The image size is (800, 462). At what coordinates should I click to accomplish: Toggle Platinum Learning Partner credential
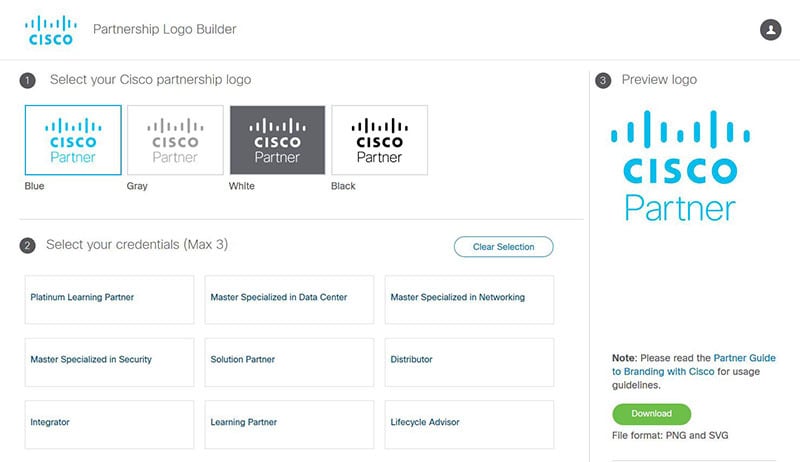(x=109, y=300)
